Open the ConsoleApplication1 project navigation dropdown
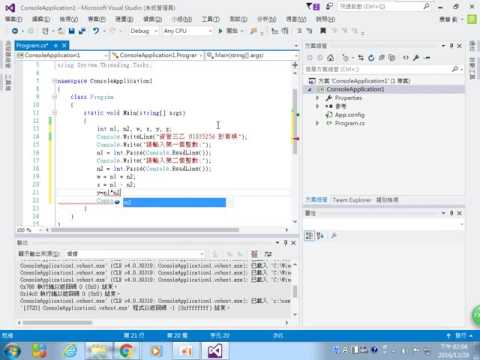Image resolution: width=480 pixels, height=360 pixels. [63, 55]
